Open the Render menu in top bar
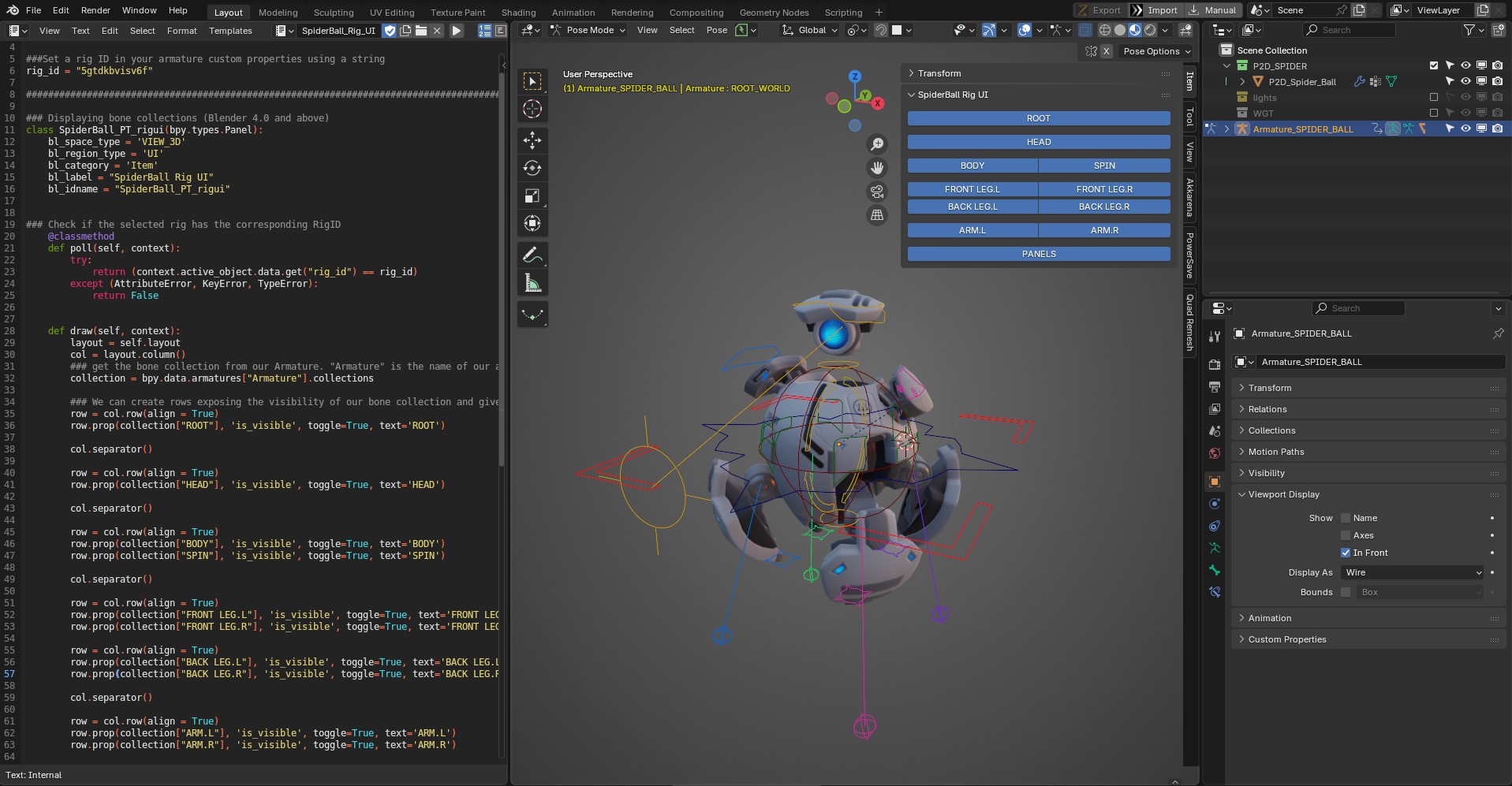Screen dimensions: 1512x786 (x=95, y=10)
